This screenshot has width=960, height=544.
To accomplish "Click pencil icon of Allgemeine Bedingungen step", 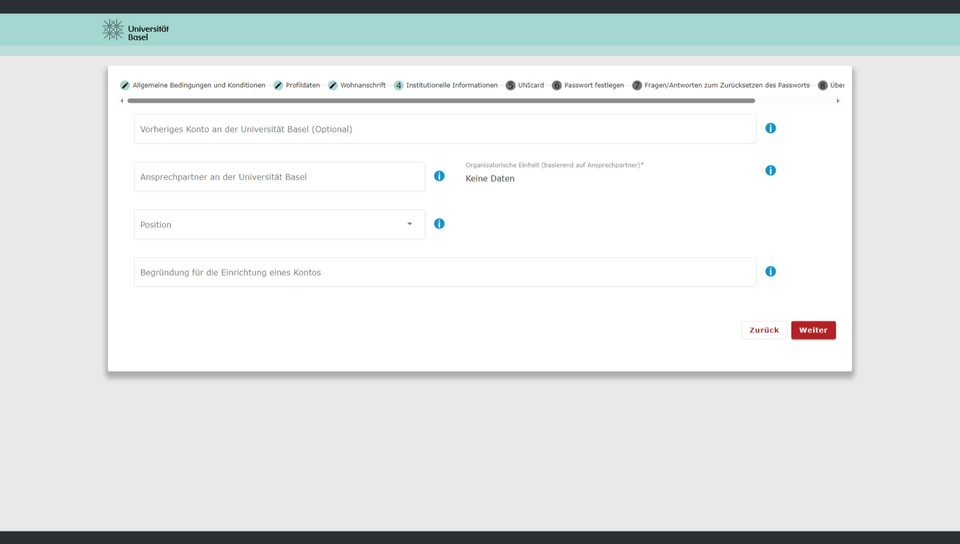I will pyautogui.click(x=125, y=86).
